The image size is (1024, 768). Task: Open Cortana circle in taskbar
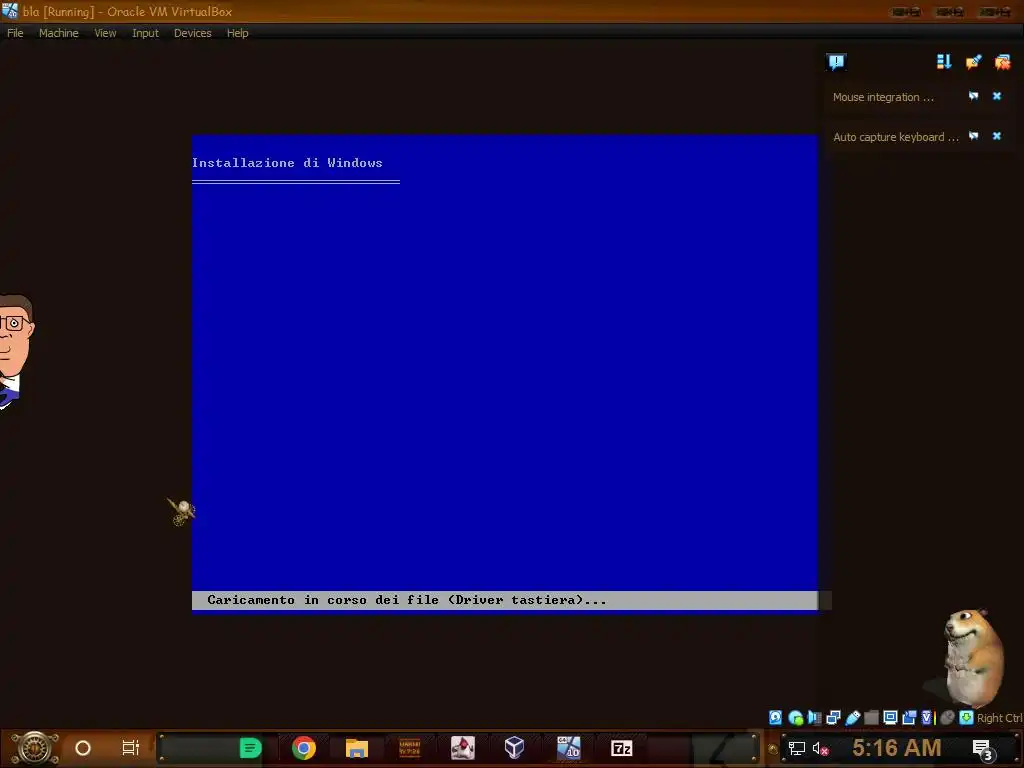pyautogui.click(x=83, y=748)
